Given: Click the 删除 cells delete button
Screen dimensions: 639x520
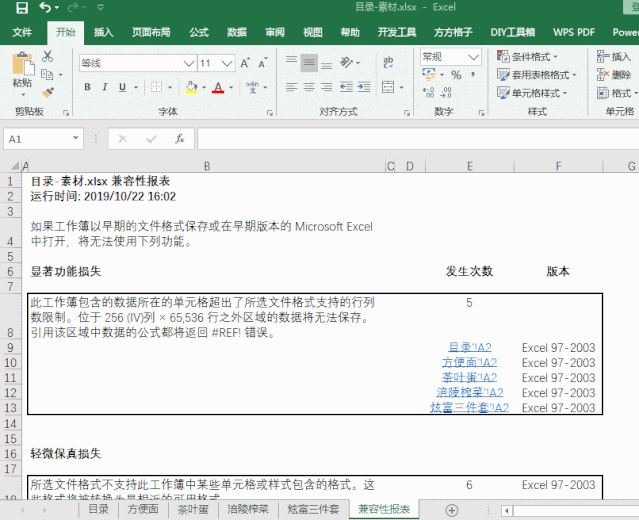Looking at the screenshot, I should click(614, 75).
